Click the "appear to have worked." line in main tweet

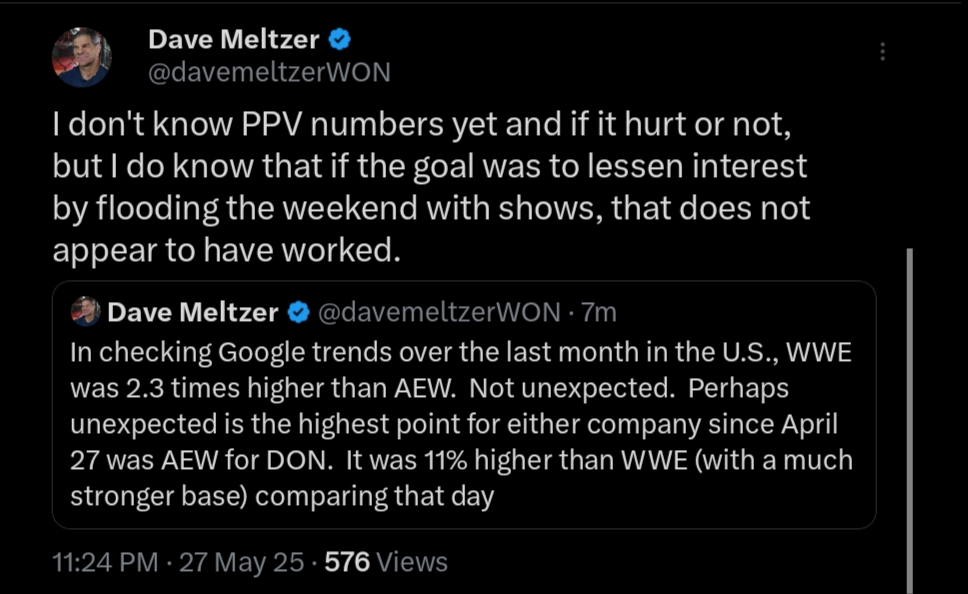pyautogui.click(x=226, y=250)
